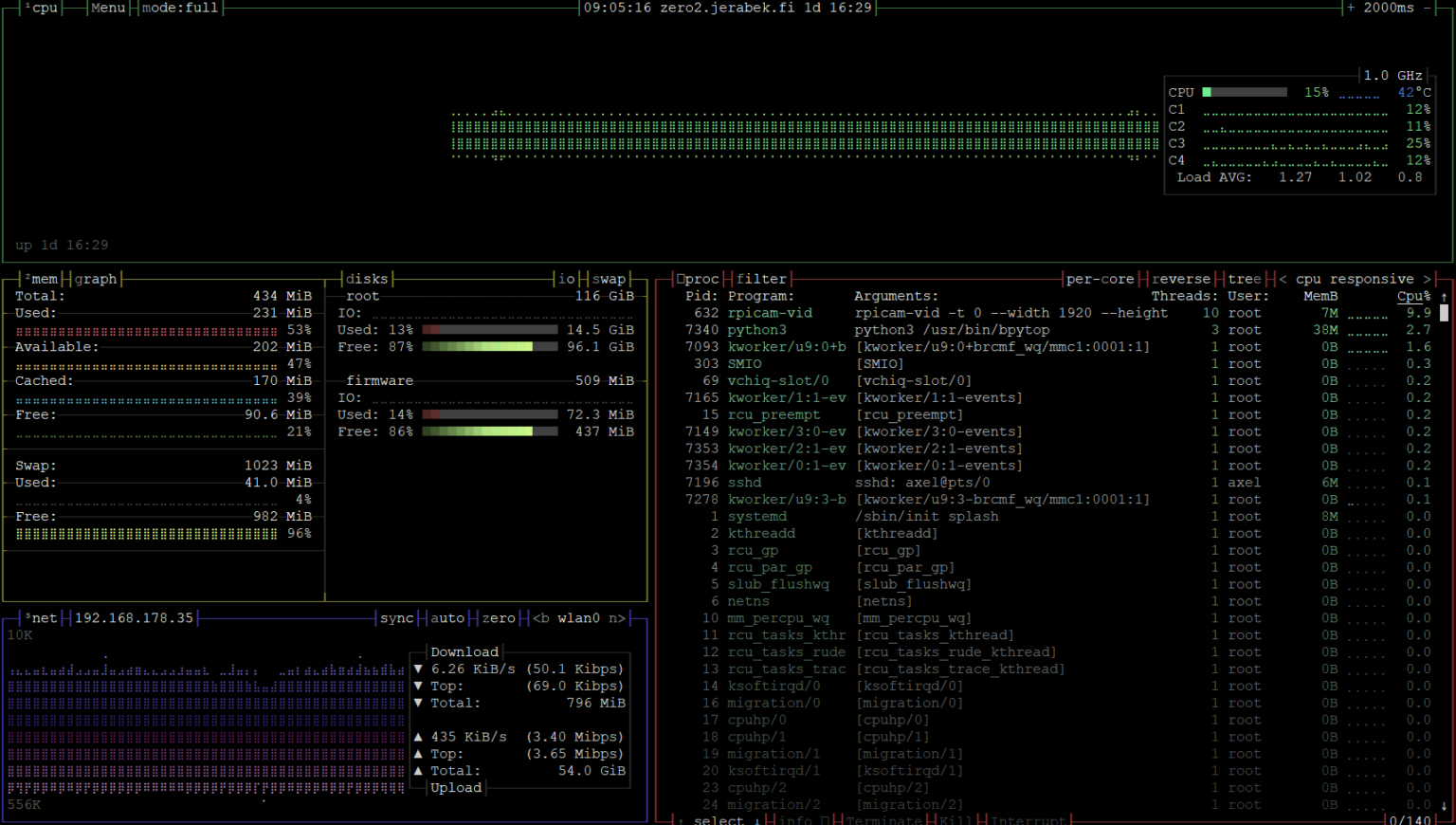
Task: Change the mode:full display preset
Action: (x=180, y=8)
